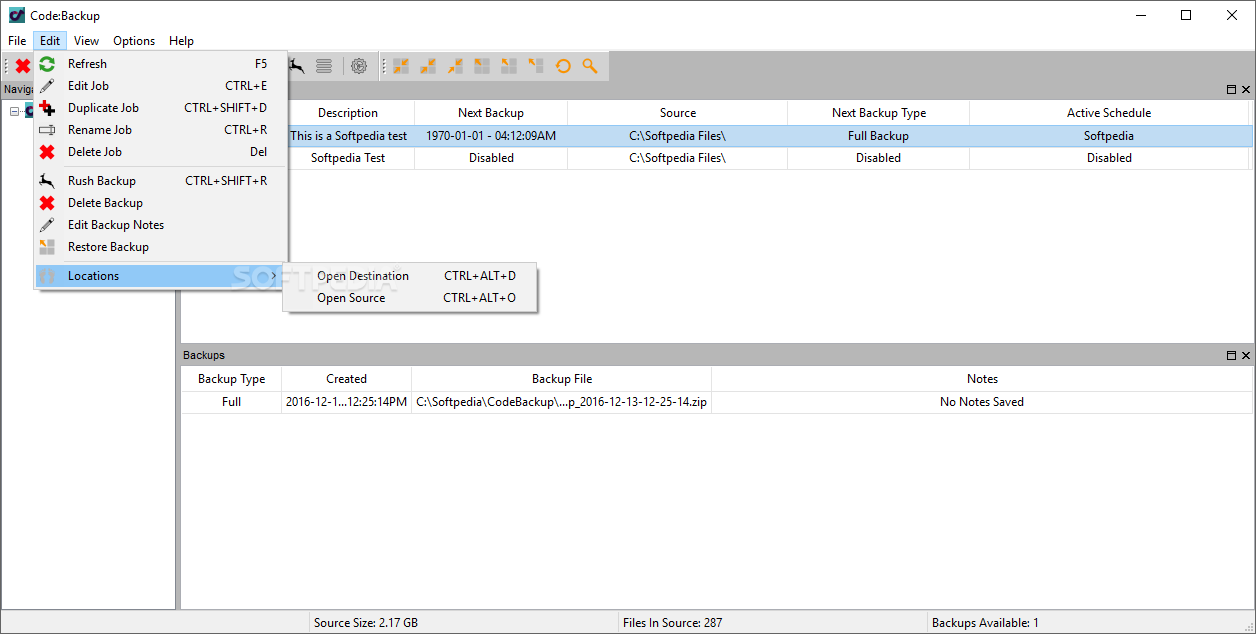Sort backups by Notes column header
This screenshot has width=1256, height=634.
[x=982, y=379]
